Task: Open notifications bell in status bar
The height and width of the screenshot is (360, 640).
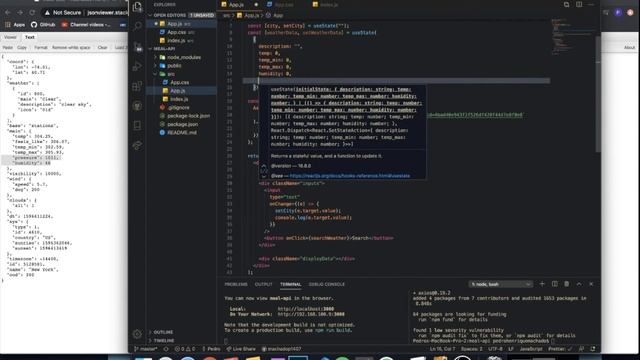Action: [593, 349]
